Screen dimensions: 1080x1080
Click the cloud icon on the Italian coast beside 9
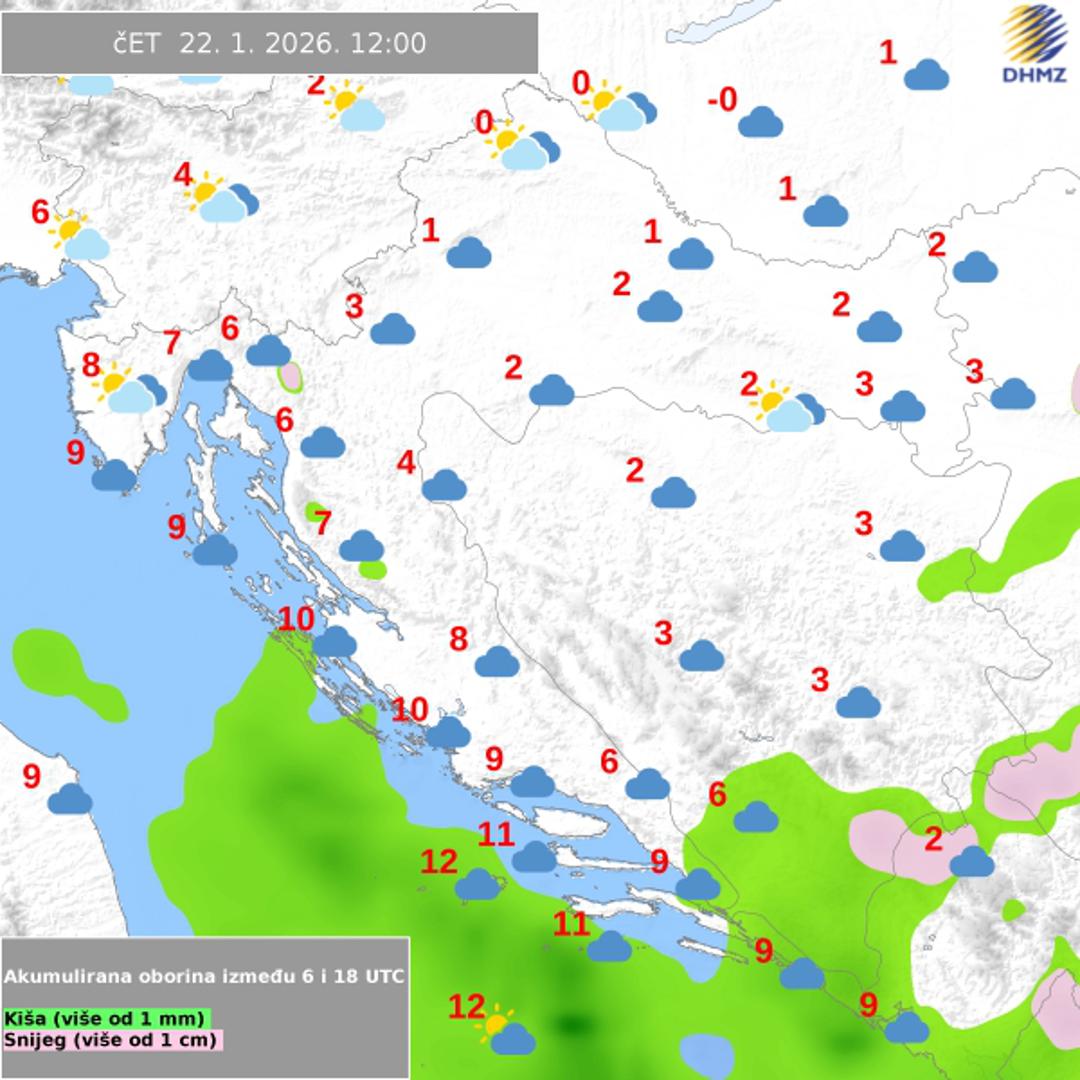[x=70, y=799]
